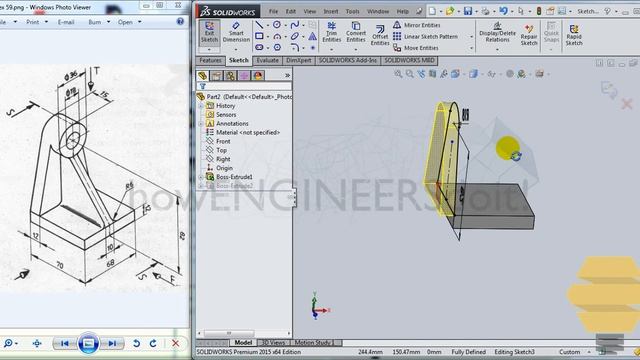Open the DisplayManager tab icon
The image size is (640, 360).
[258, 76]
